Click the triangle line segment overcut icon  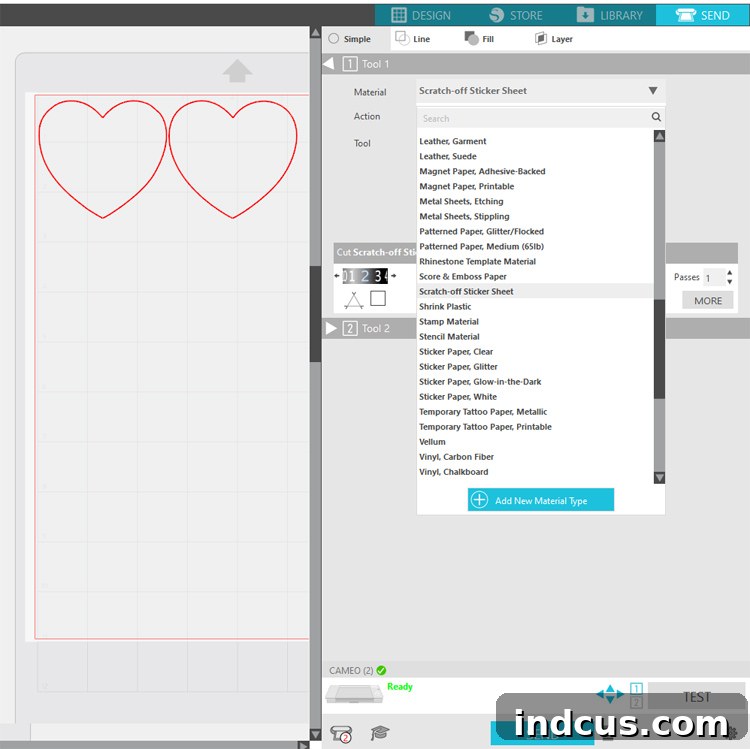coord(353,300)
